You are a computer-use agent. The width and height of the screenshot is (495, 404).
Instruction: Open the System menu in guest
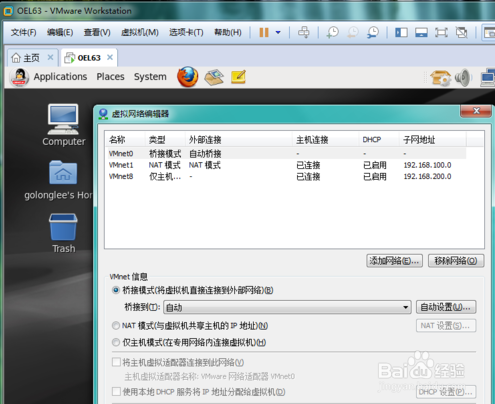(150, 77)
